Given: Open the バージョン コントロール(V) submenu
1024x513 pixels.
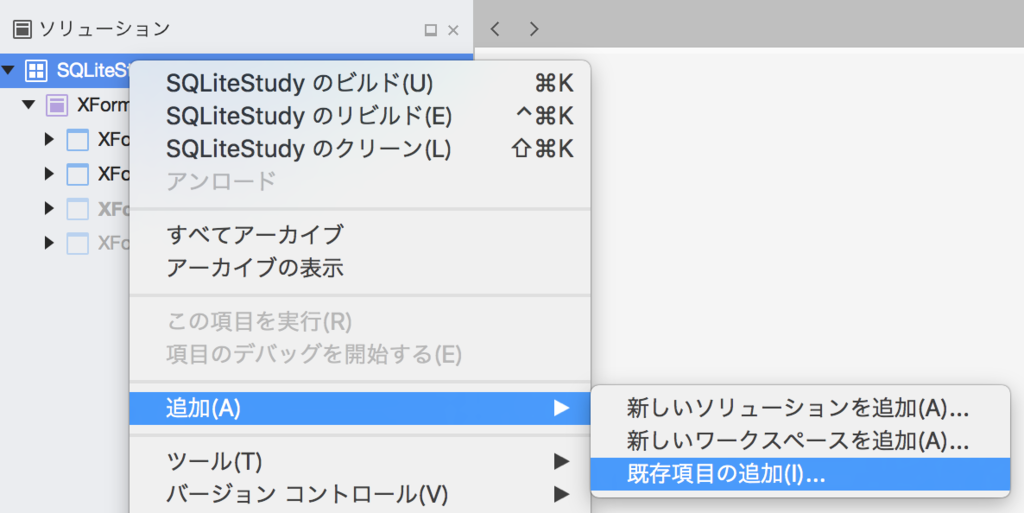Looking at the screenshot, I should pyautogui.click(x=360, y=494).
